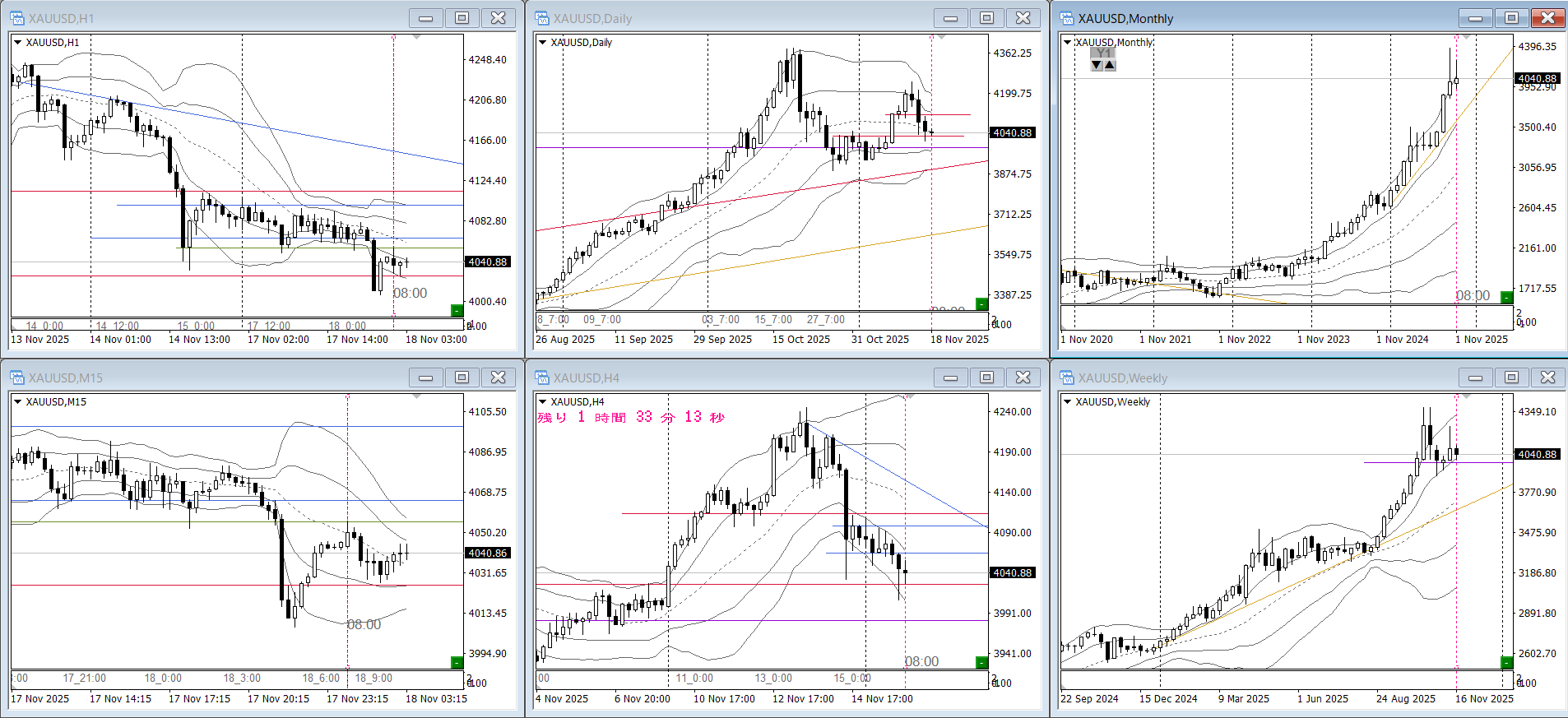
Task: Toggle the green minus square on H1 chart
Action: 457,310
